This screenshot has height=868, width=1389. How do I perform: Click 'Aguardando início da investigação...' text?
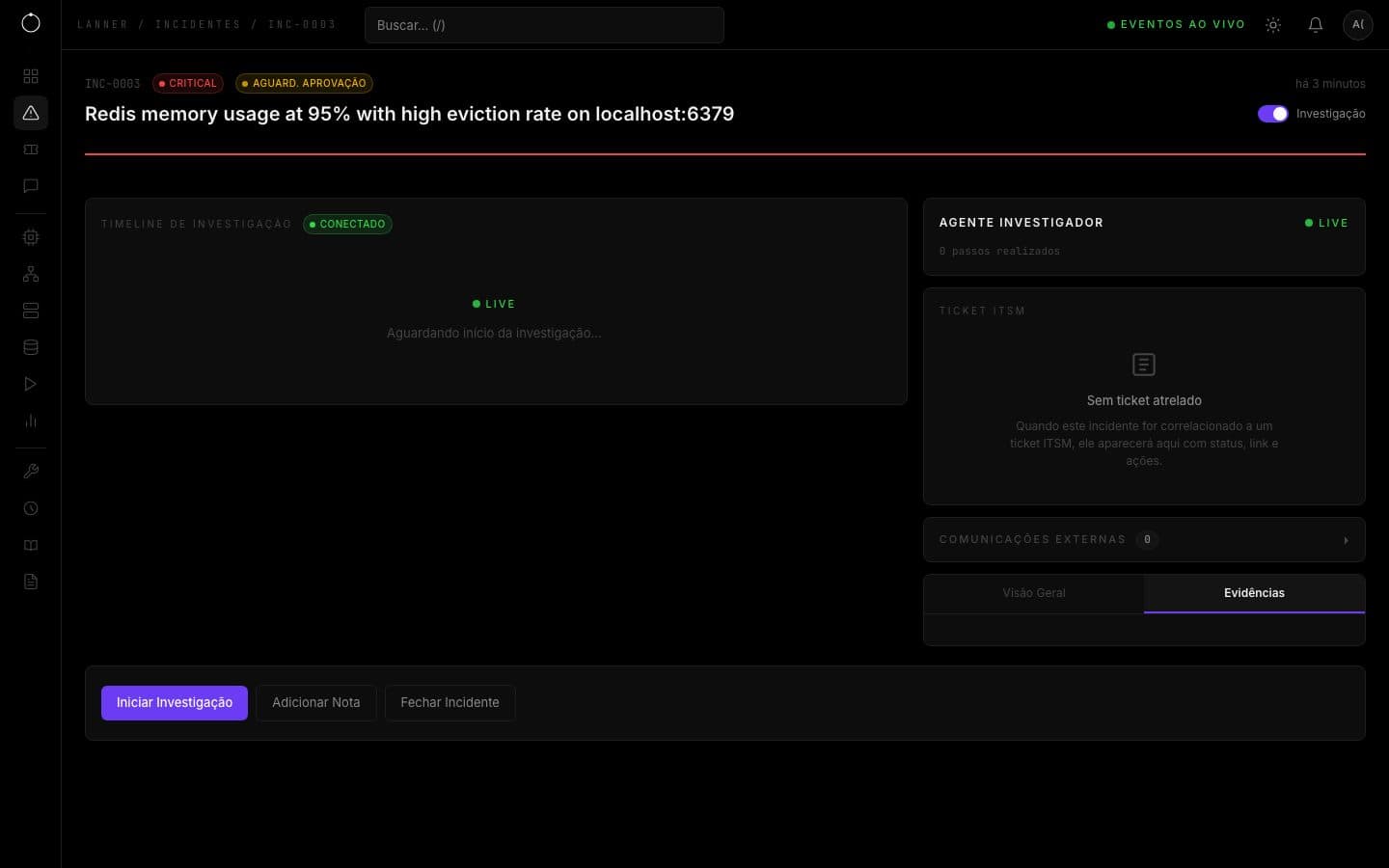click(494, 333)
